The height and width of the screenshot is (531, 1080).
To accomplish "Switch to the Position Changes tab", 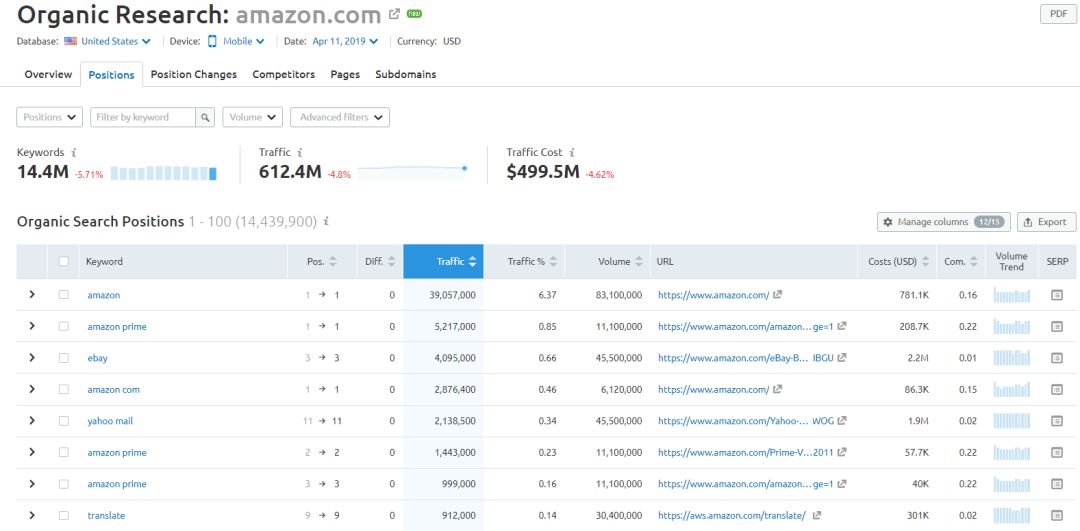I will (x=194, y=75).
